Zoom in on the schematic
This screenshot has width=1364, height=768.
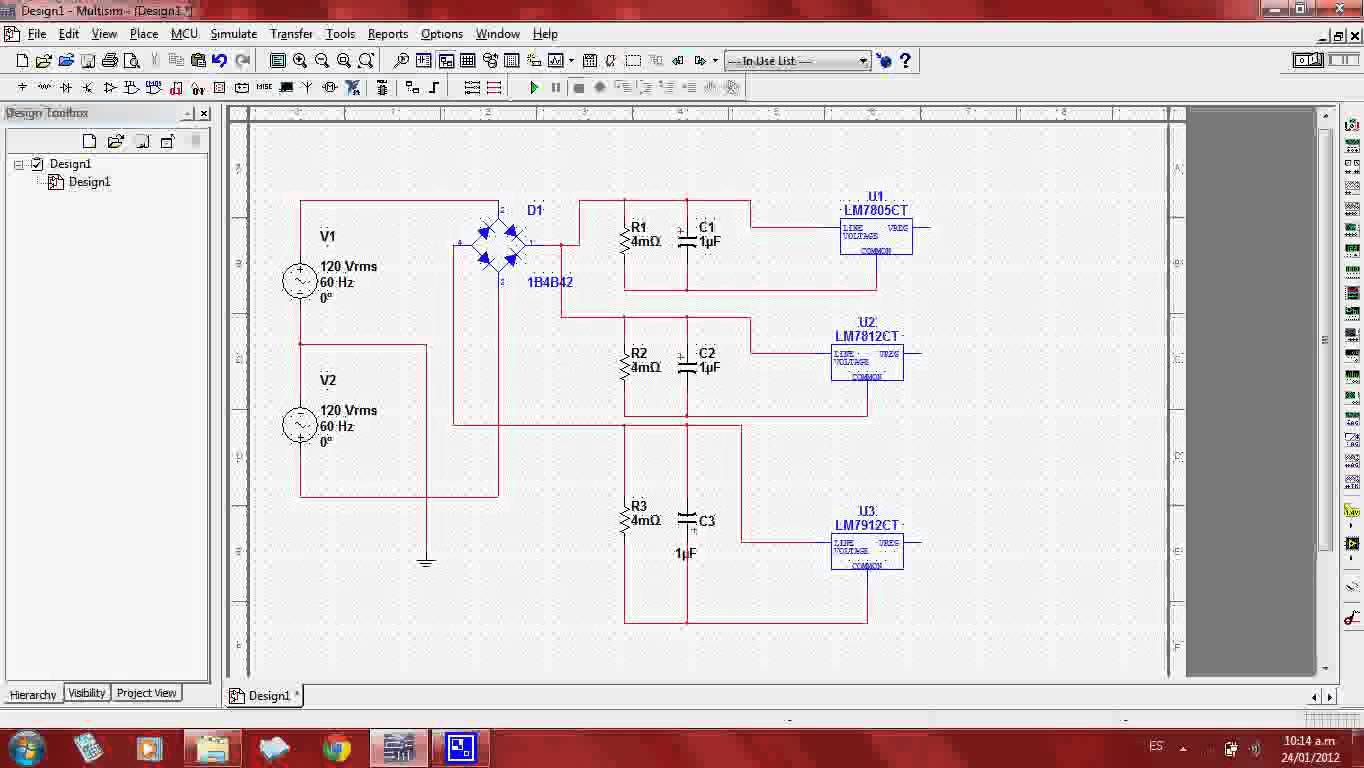(300, 61)
